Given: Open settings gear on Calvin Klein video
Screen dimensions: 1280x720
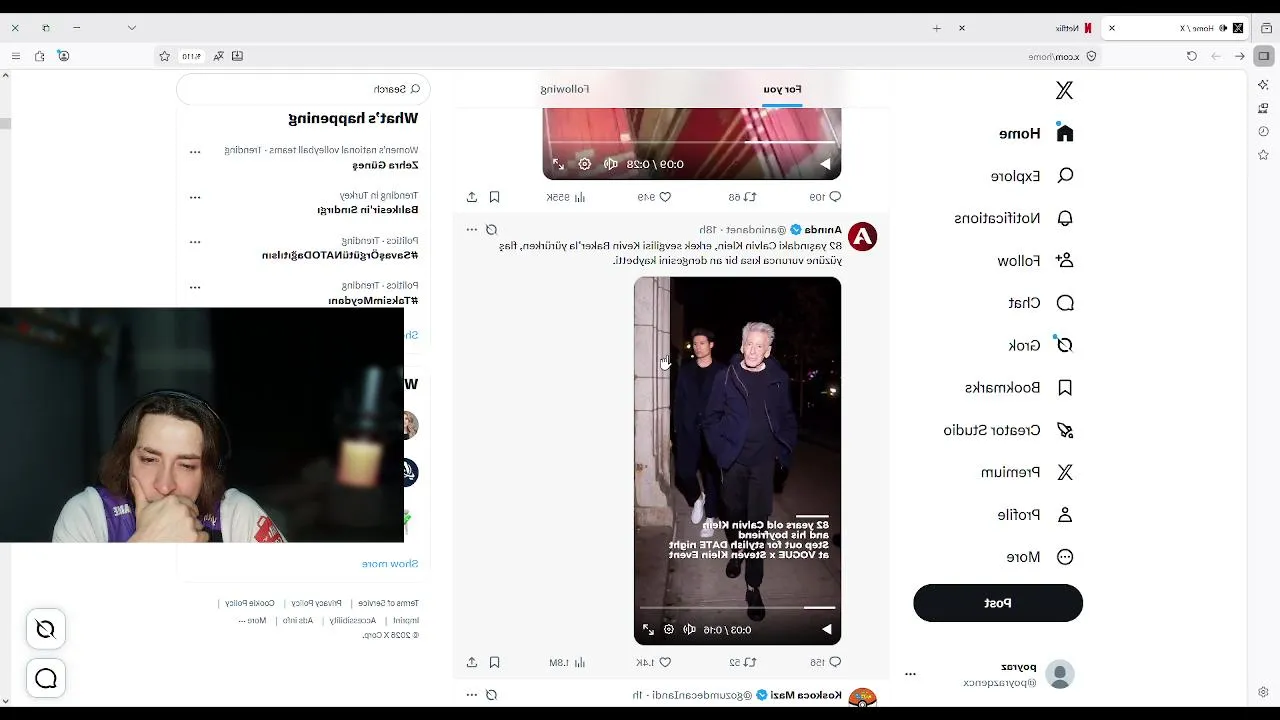Looking at the screenshot, I should [x=669, y=630].
